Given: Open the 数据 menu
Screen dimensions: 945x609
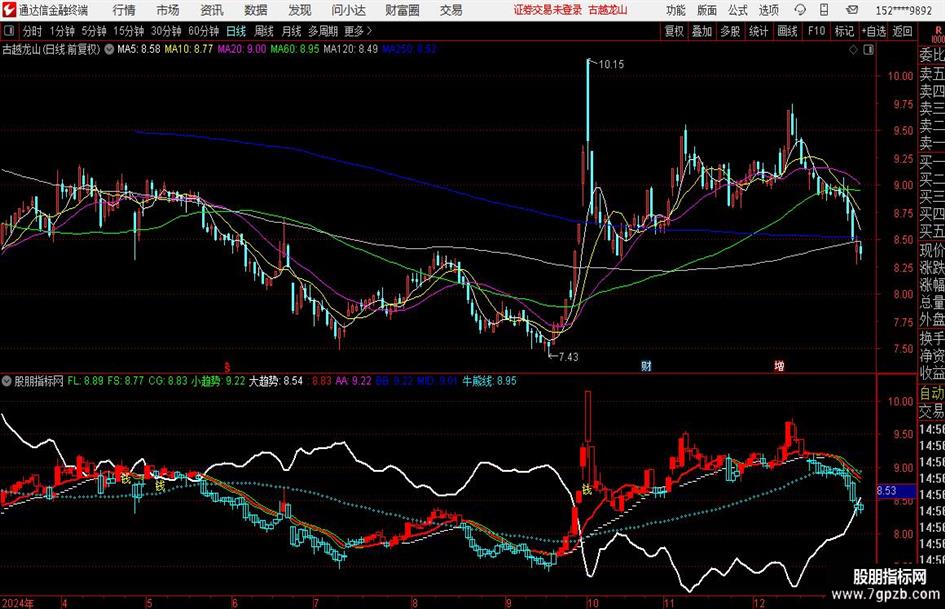Looking at the screenshot, I should click(256, 10).
